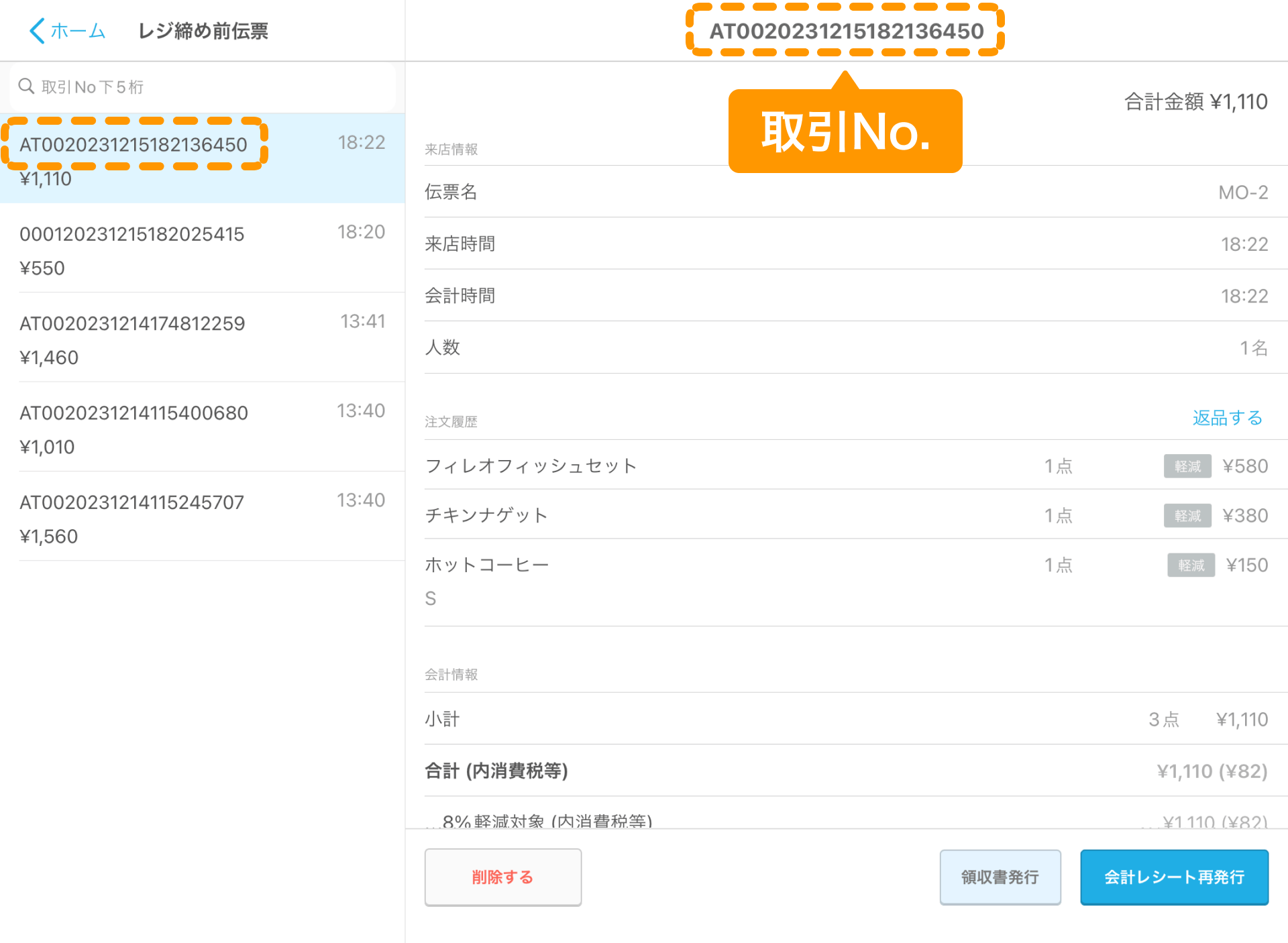Tap the 軽減 badge on ホットコーヒー
Image resolution: width=1288 pixels, height=943 pixels.
point(1191,565)
